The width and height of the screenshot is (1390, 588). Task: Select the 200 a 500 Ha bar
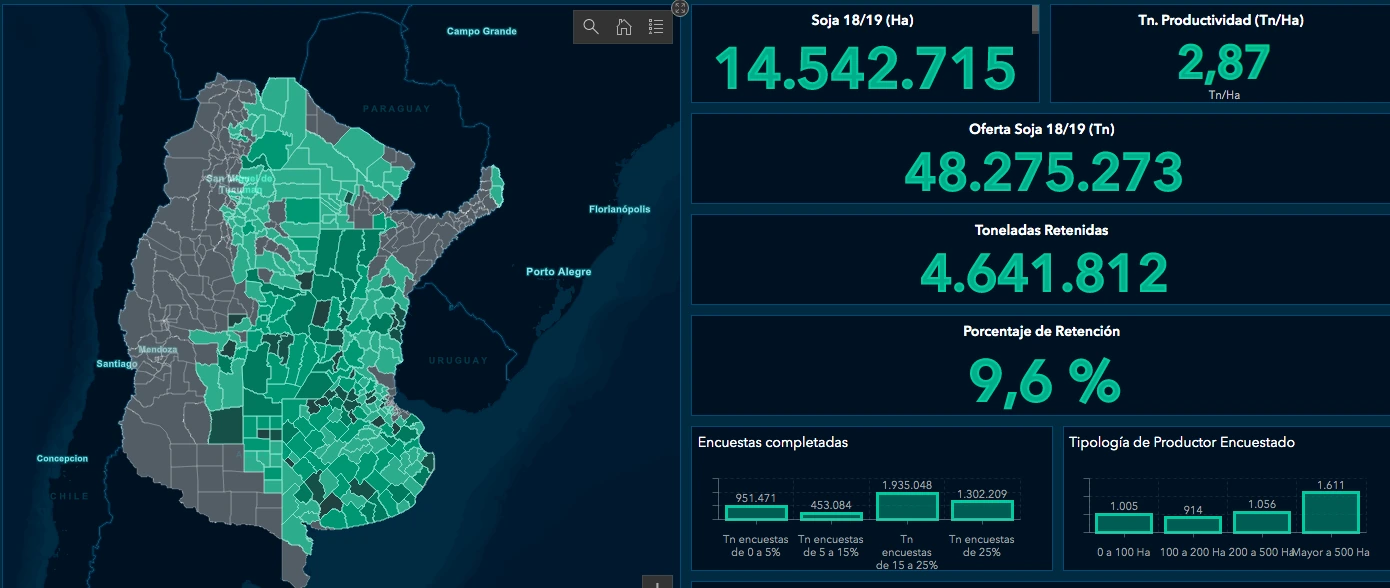coord(1262,522)
